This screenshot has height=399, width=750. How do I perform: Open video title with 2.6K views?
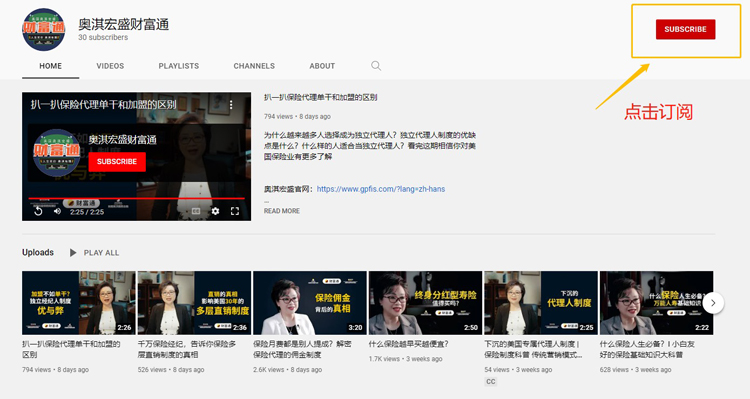tap(302, 349)
